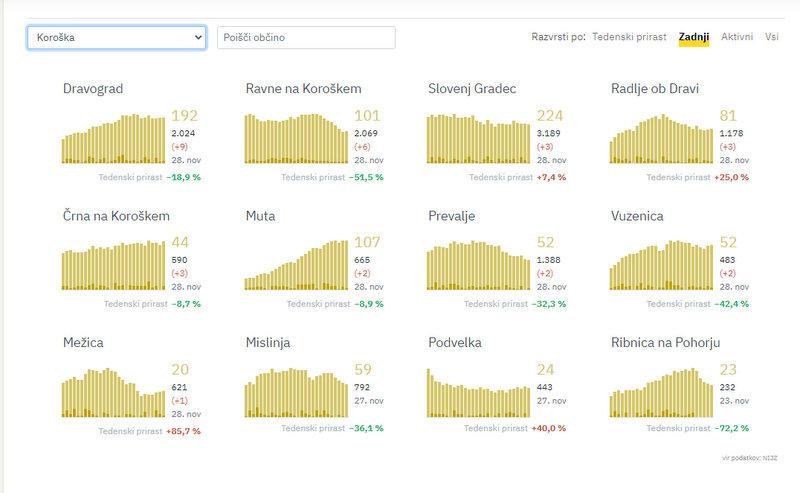800x493 pixels.
Task: Sort by Vsi cases
Action: (x=771, y=37)
